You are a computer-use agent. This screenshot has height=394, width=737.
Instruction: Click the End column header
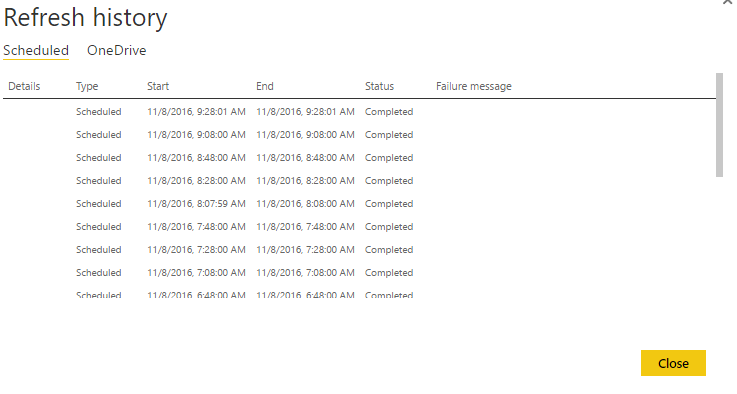(x=265, y=87)
